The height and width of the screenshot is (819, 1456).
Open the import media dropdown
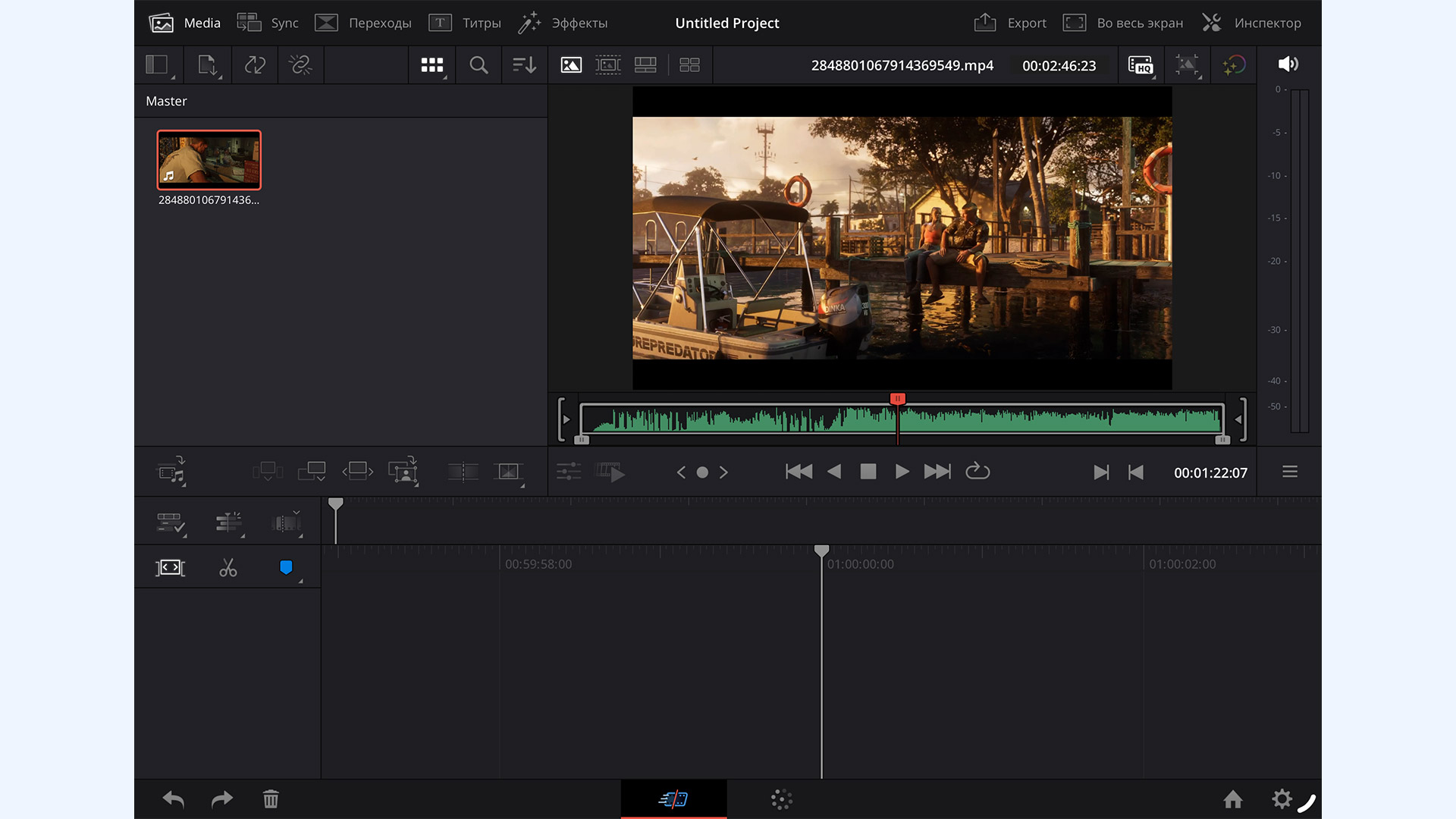208,65
